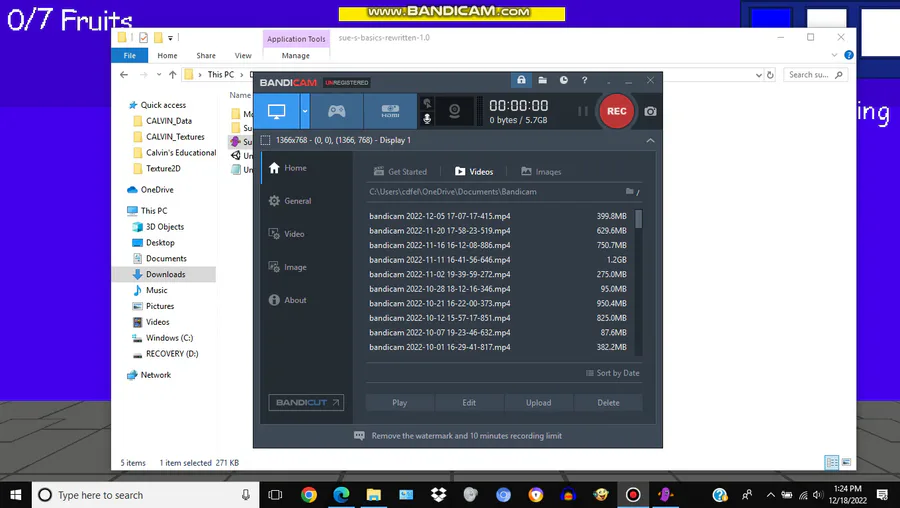This screenshot has width=900, height=508.
Task: Toggle webcam overlay icon
Action: 454,111
